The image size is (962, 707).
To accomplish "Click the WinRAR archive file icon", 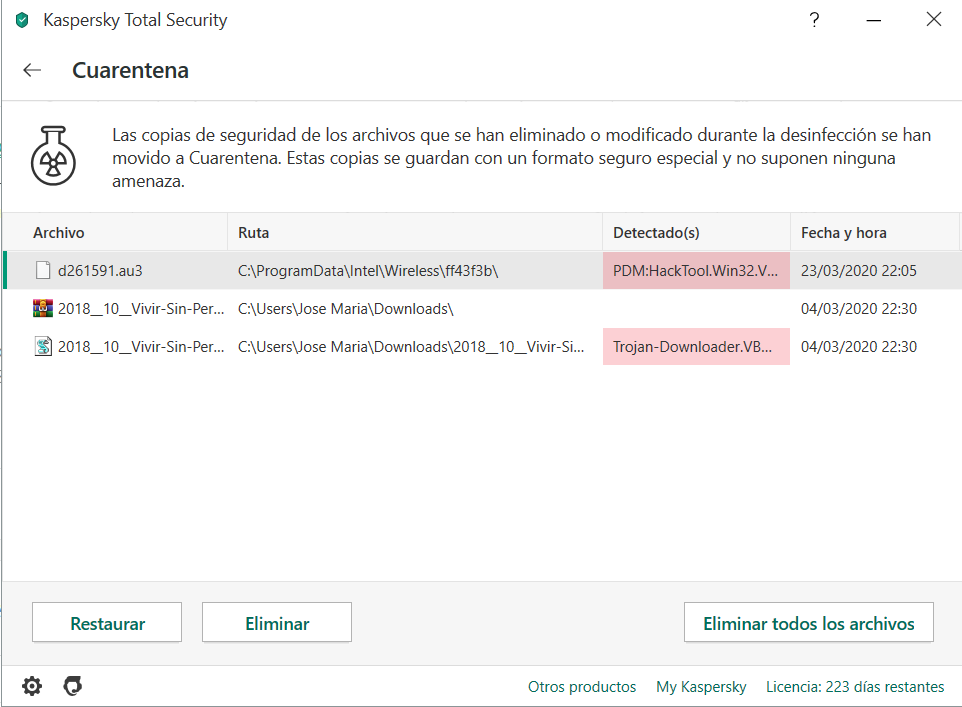I will pyautogui.click(x=42, y=309).
